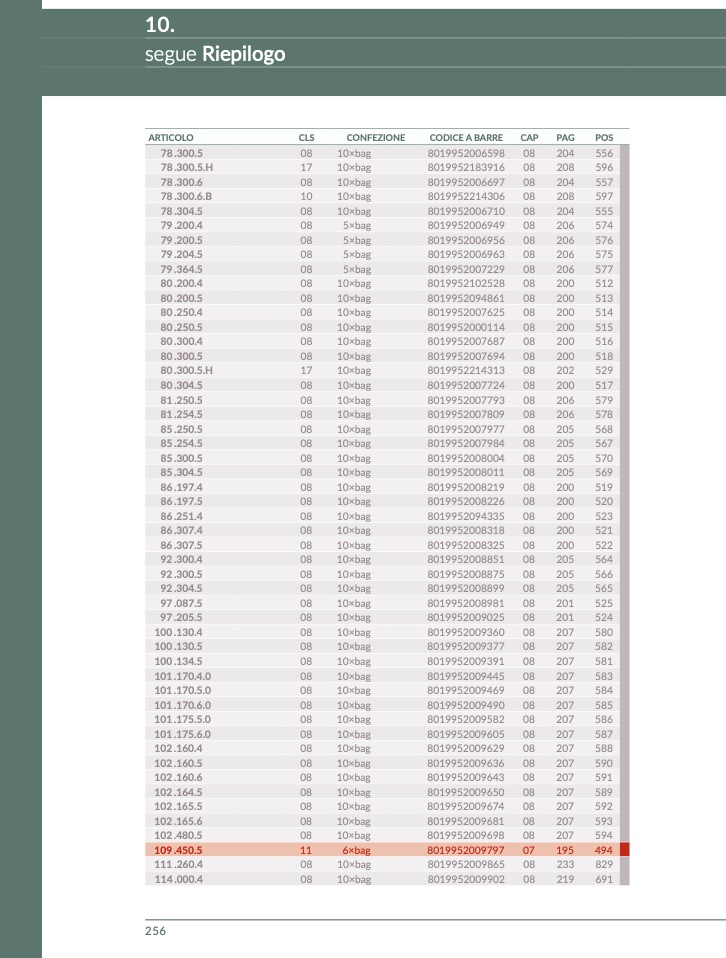
Task: Click the POS column header
Action: 604,137
